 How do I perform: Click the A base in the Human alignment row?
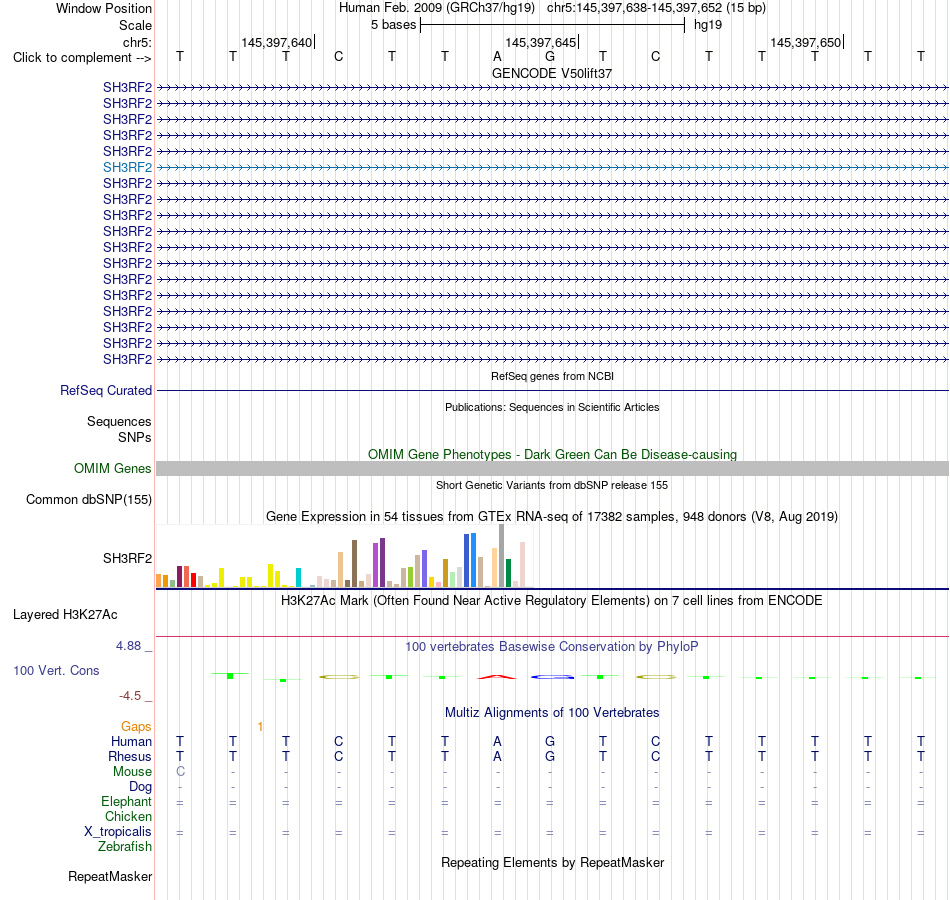[x=497, y=741]
